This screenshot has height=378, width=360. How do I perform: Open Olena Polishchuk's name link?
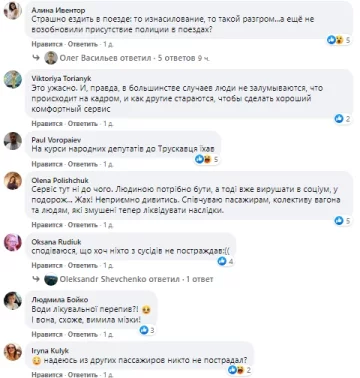pyautogui.click(x=60, y=181)
